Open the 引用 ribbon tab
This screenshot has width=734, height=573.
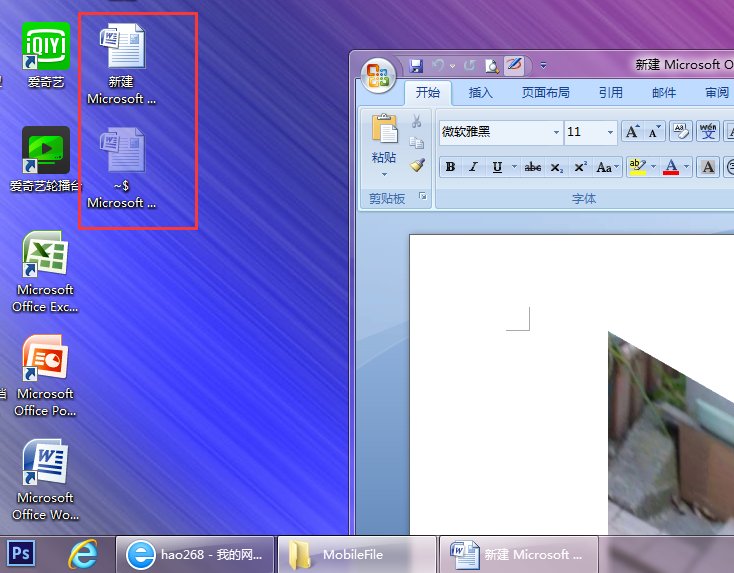coord(610,93)
